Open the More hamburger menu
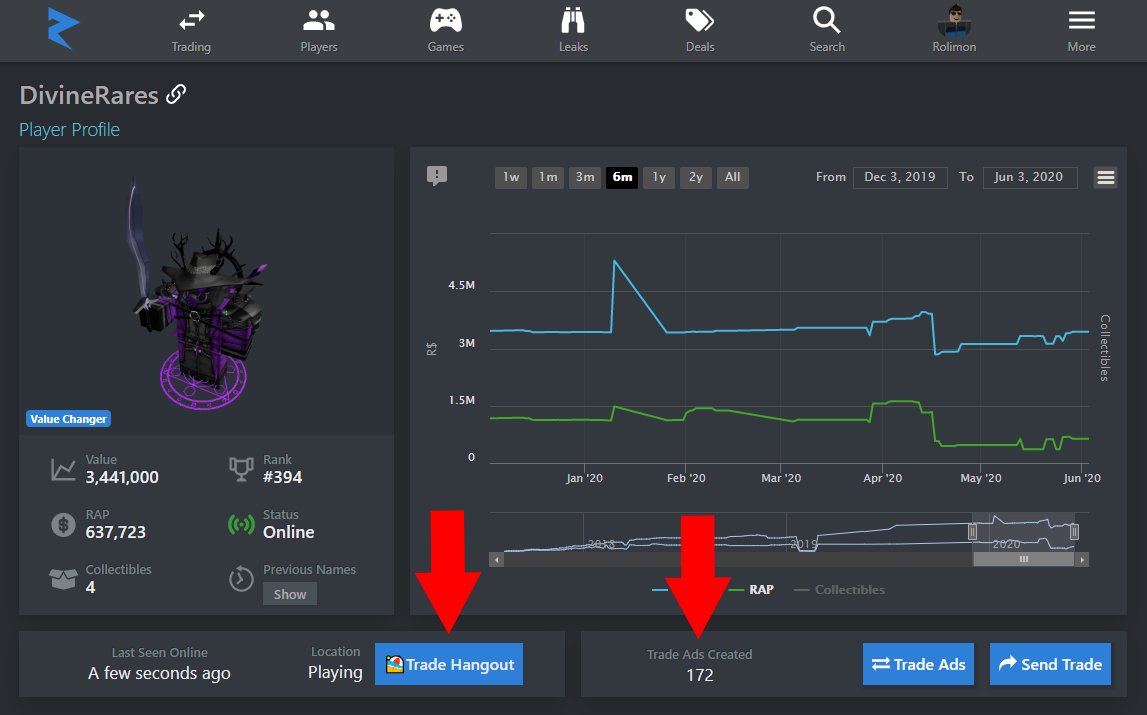The height and width of the screenshot is (715, 1147). click(1081, 31)
